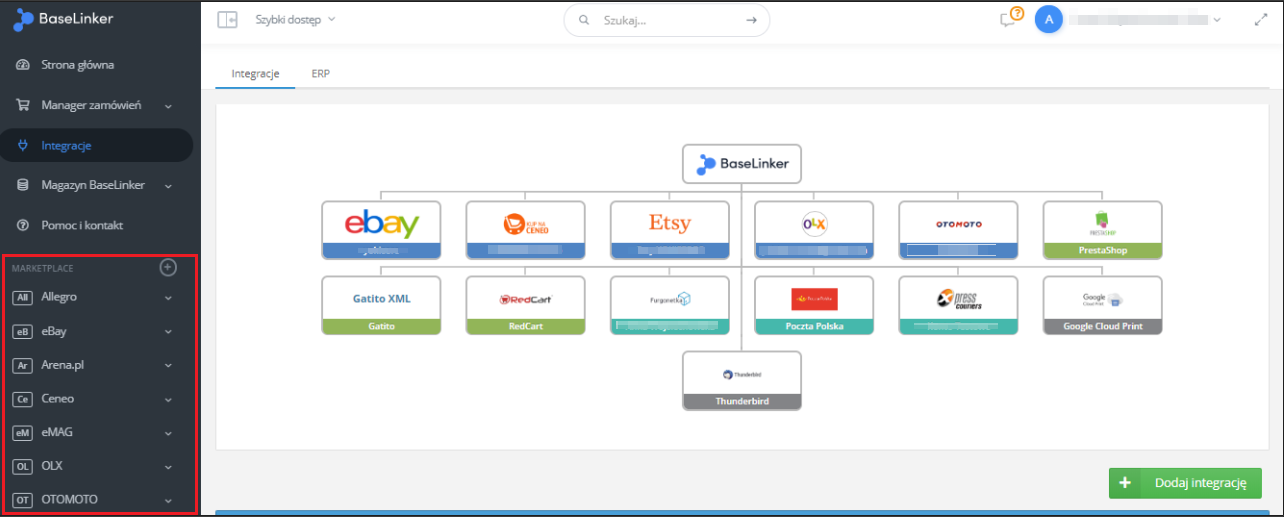This screenshot has width=1284, height=517.
Task: Focus the Szukaj search field
Action: click(667, 19)
